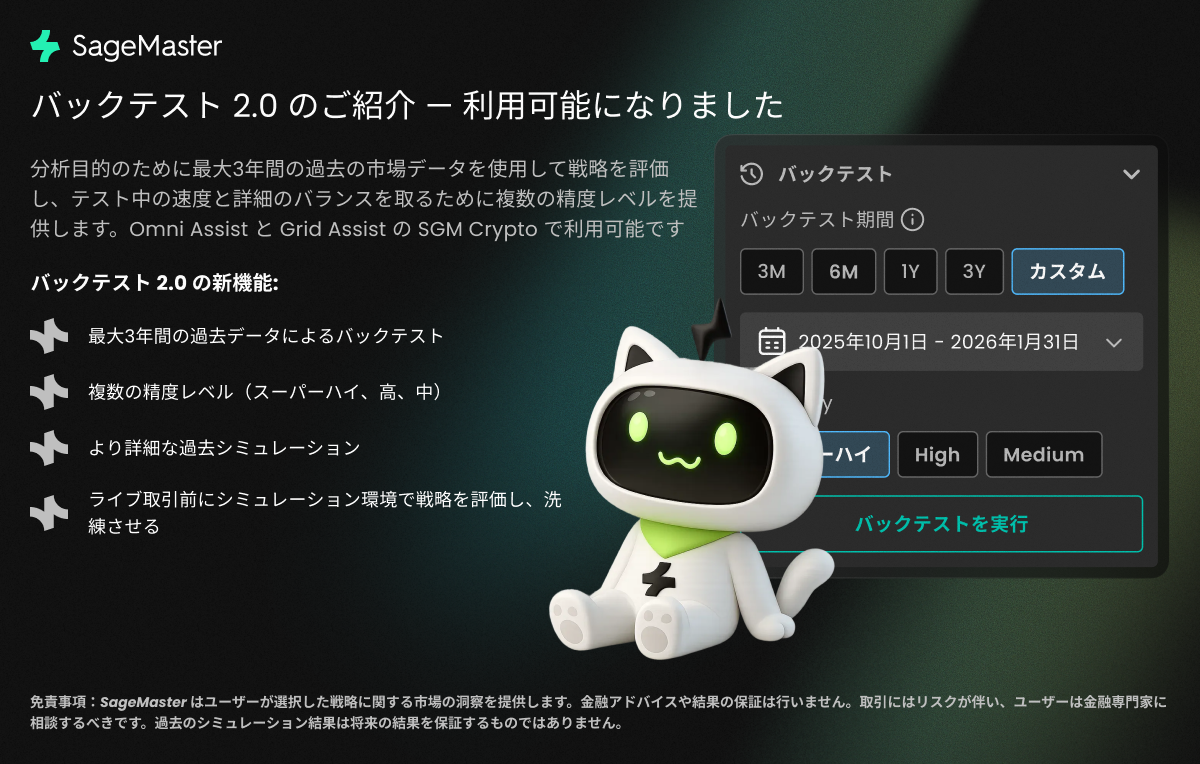Viewport: 1200px width, 764px height.
Task: Select the 3M backtest period
Action: [x=772, y=272]
